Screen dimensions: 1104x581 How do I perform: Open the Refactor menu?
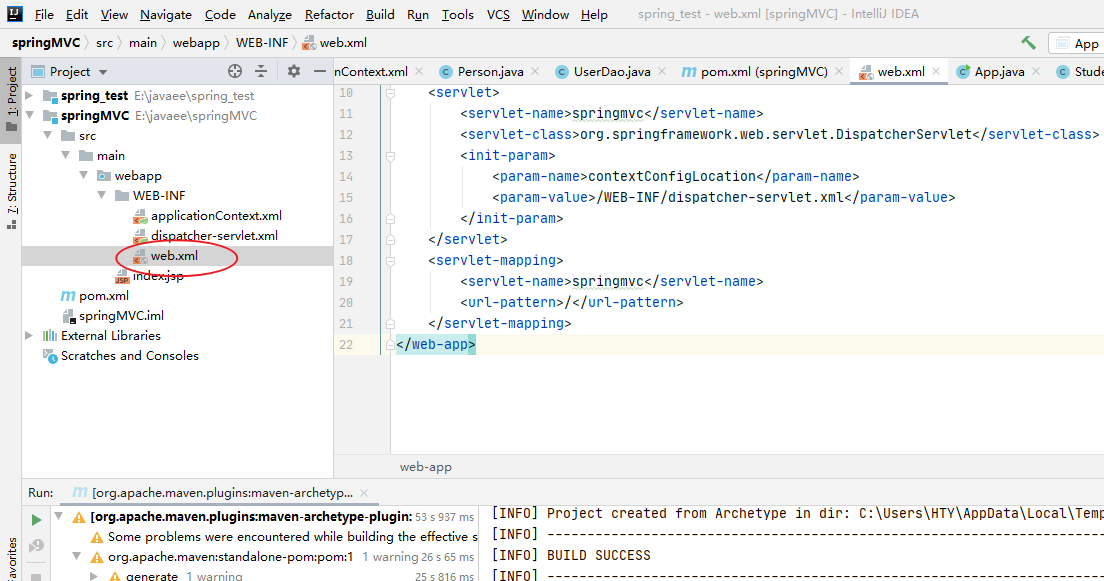pyautogui.click(x=329, y=15)
